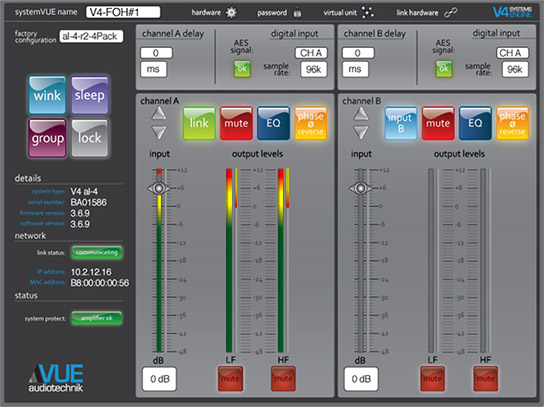Open channel A digital input CH A selector

pyautogui.click(x=311, y=53)
